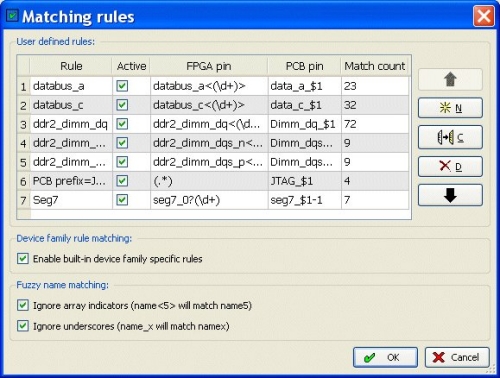This screenshot has height=378, width=500.
Task: Click the FPGA pin column header
Action: (209, 66)
